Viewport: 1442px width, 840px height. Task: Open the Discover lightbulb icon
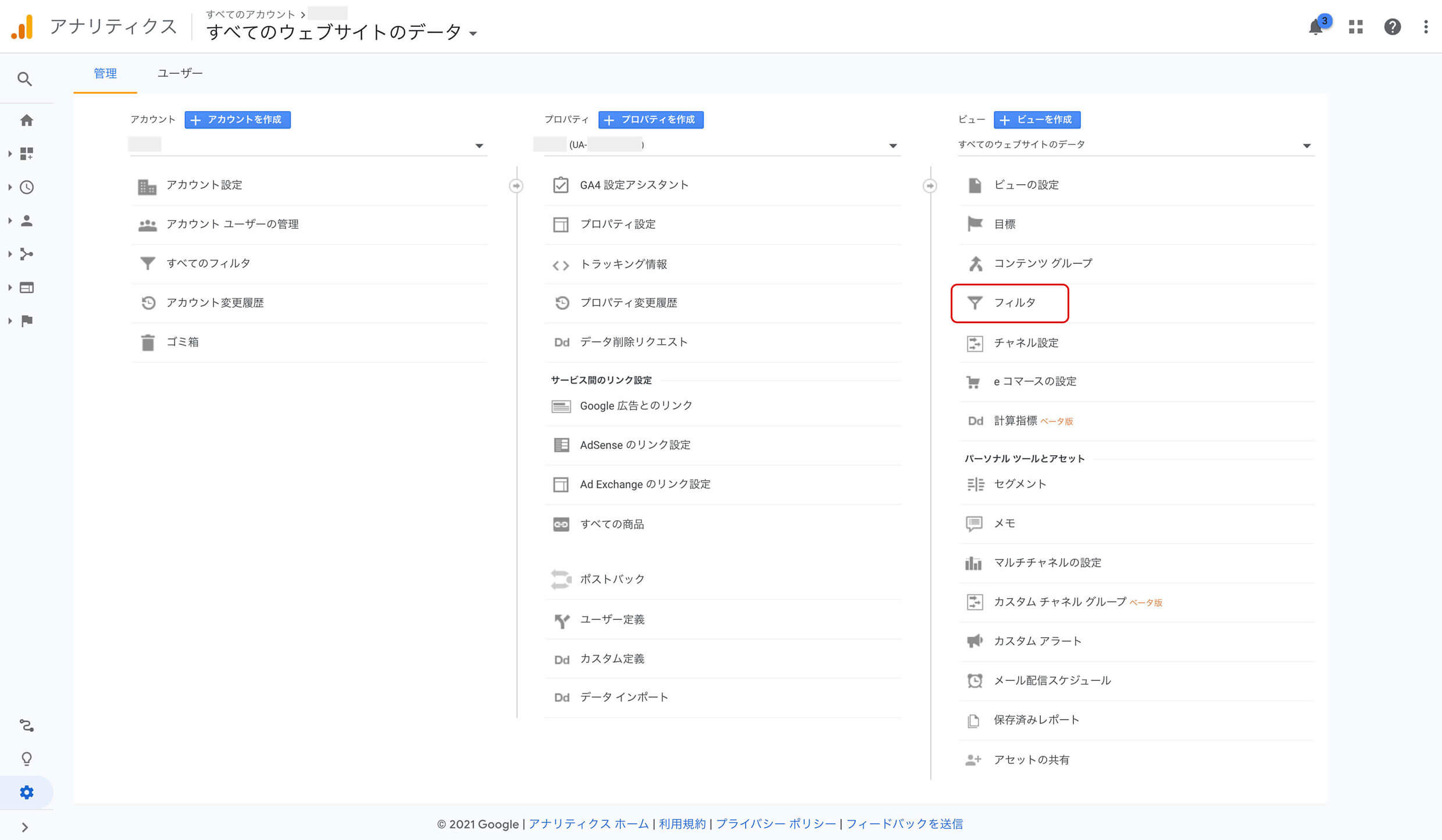(x=26, y=759)
